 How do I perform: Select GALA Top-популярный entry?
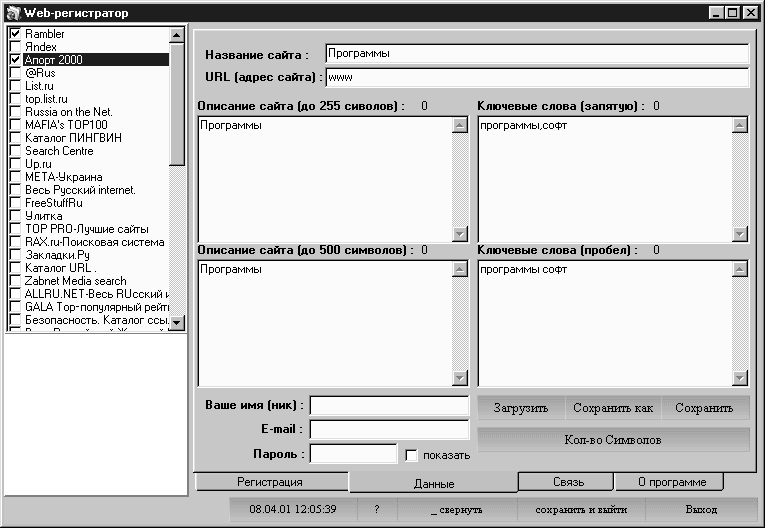97,307
